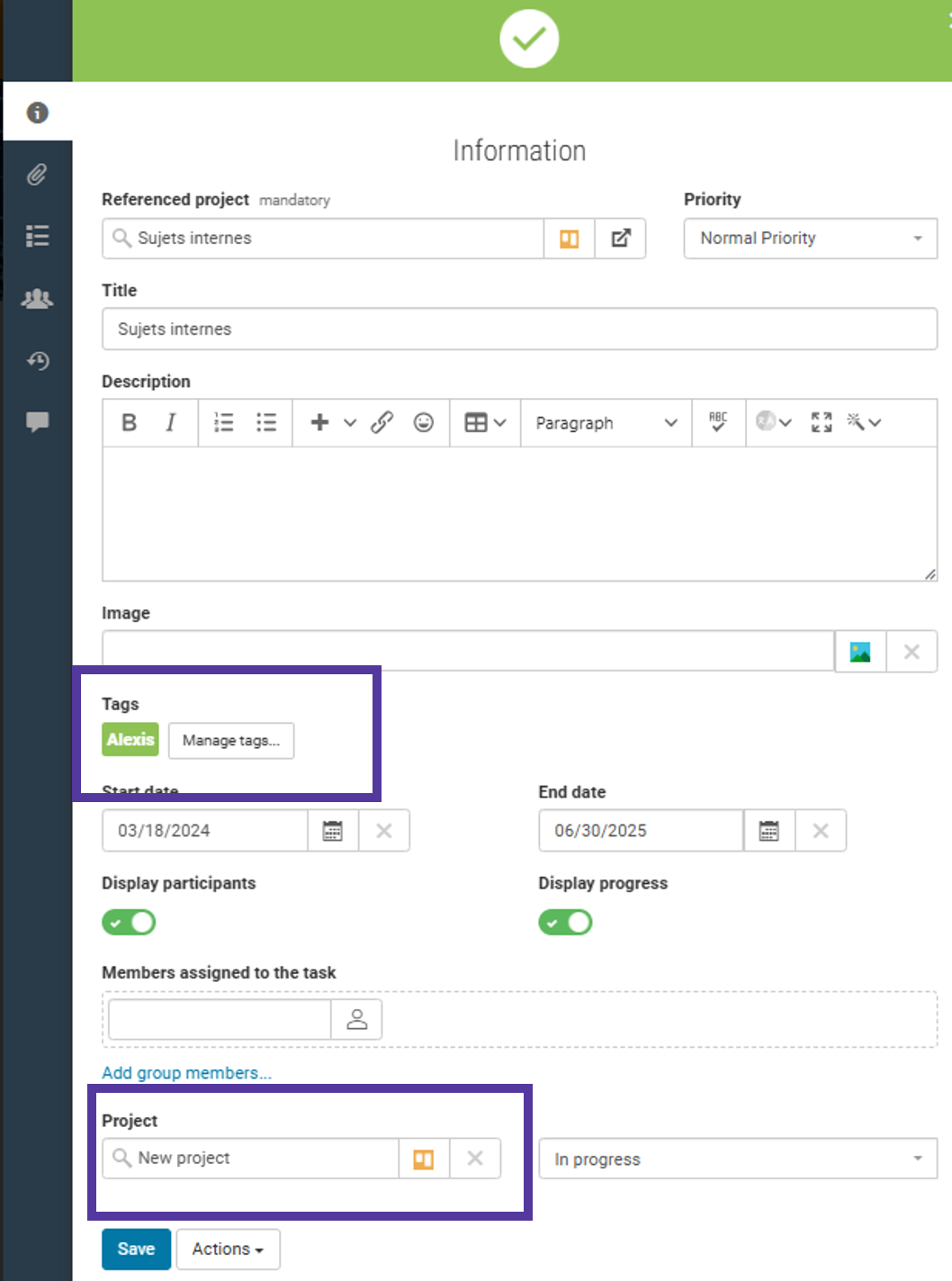Click the Save button
Image resolution: width=952 pixels, height=1281 pixels.
pyautogui.click(x=136, y=1249)
